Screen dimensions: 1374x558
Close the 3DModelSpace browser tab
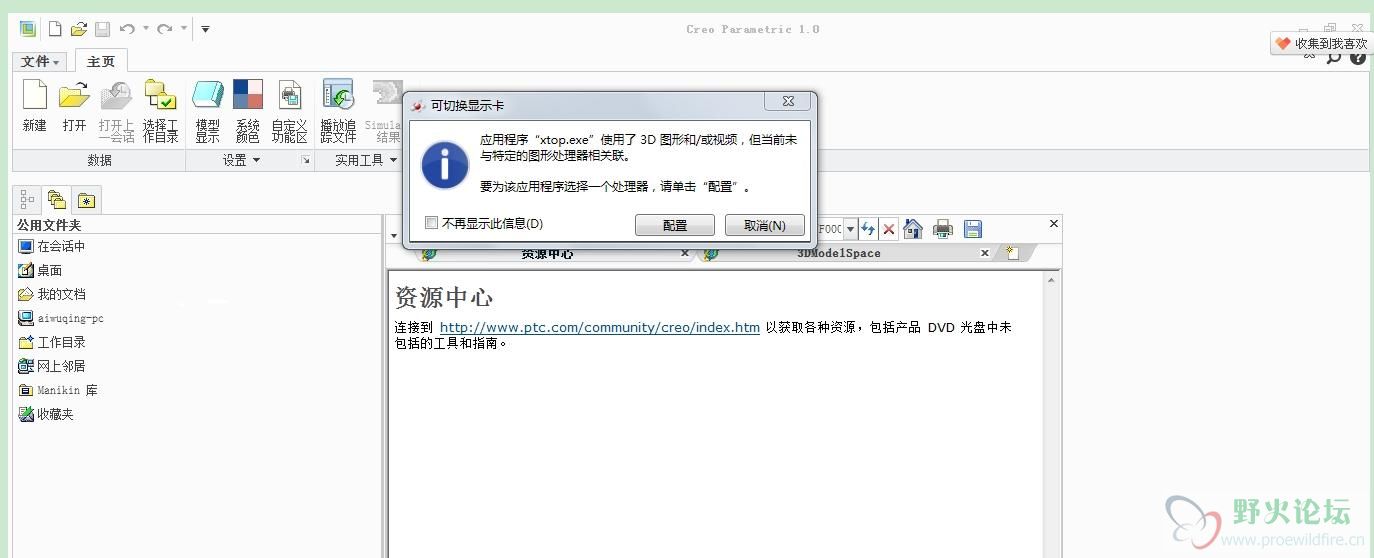[985, 253]
